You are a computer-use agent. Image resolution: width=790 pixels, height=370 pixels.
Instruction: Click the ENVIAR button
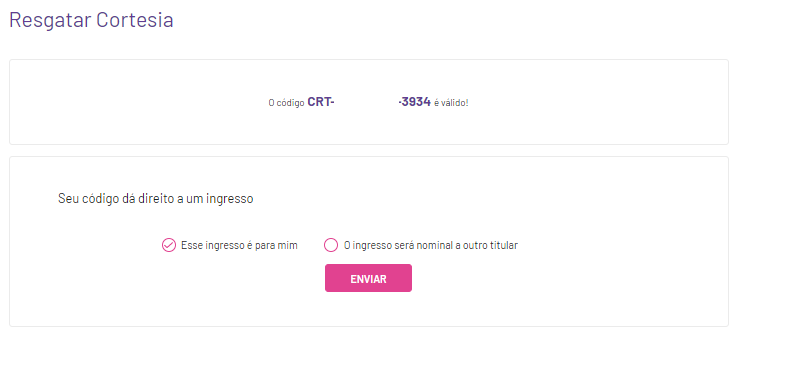(x=368, y=278)
